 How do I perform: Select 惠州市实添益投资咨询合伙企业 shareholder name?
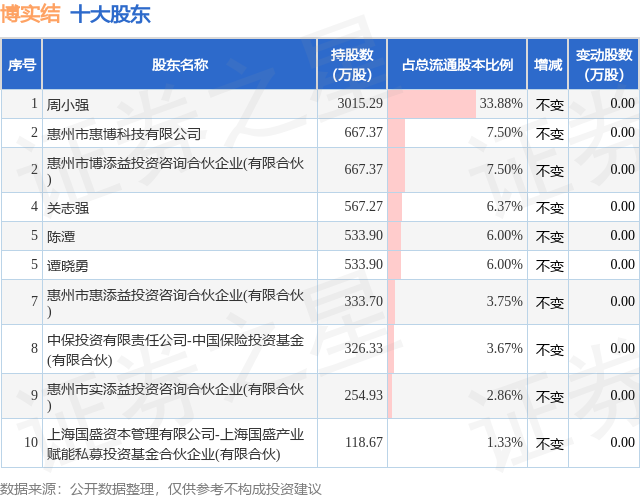point(175,396)
